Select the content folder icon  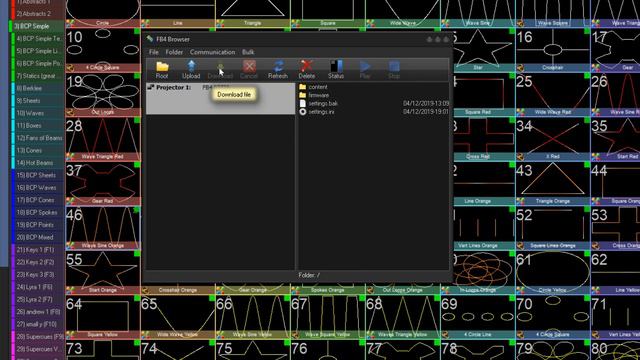302,87
